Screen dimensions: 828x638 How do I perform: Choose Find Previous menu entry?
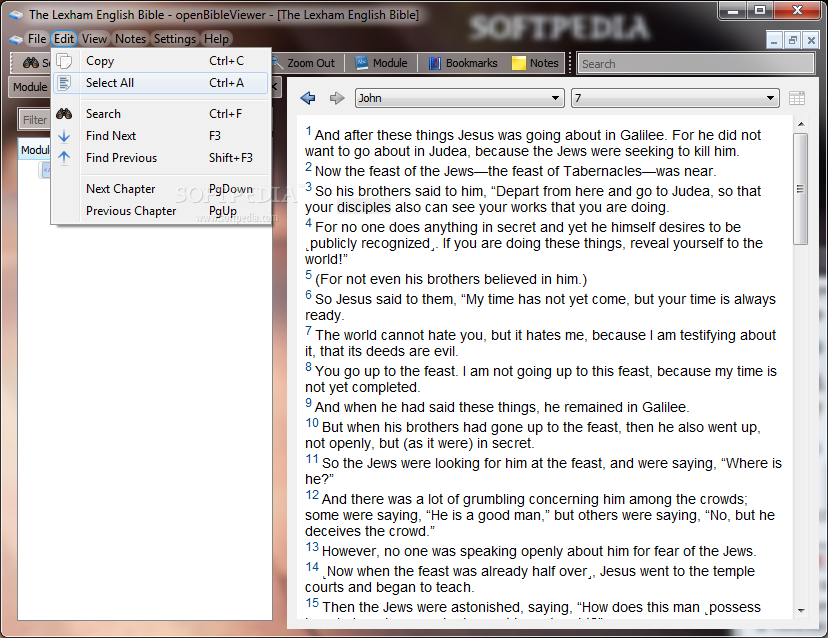point(161,158)
